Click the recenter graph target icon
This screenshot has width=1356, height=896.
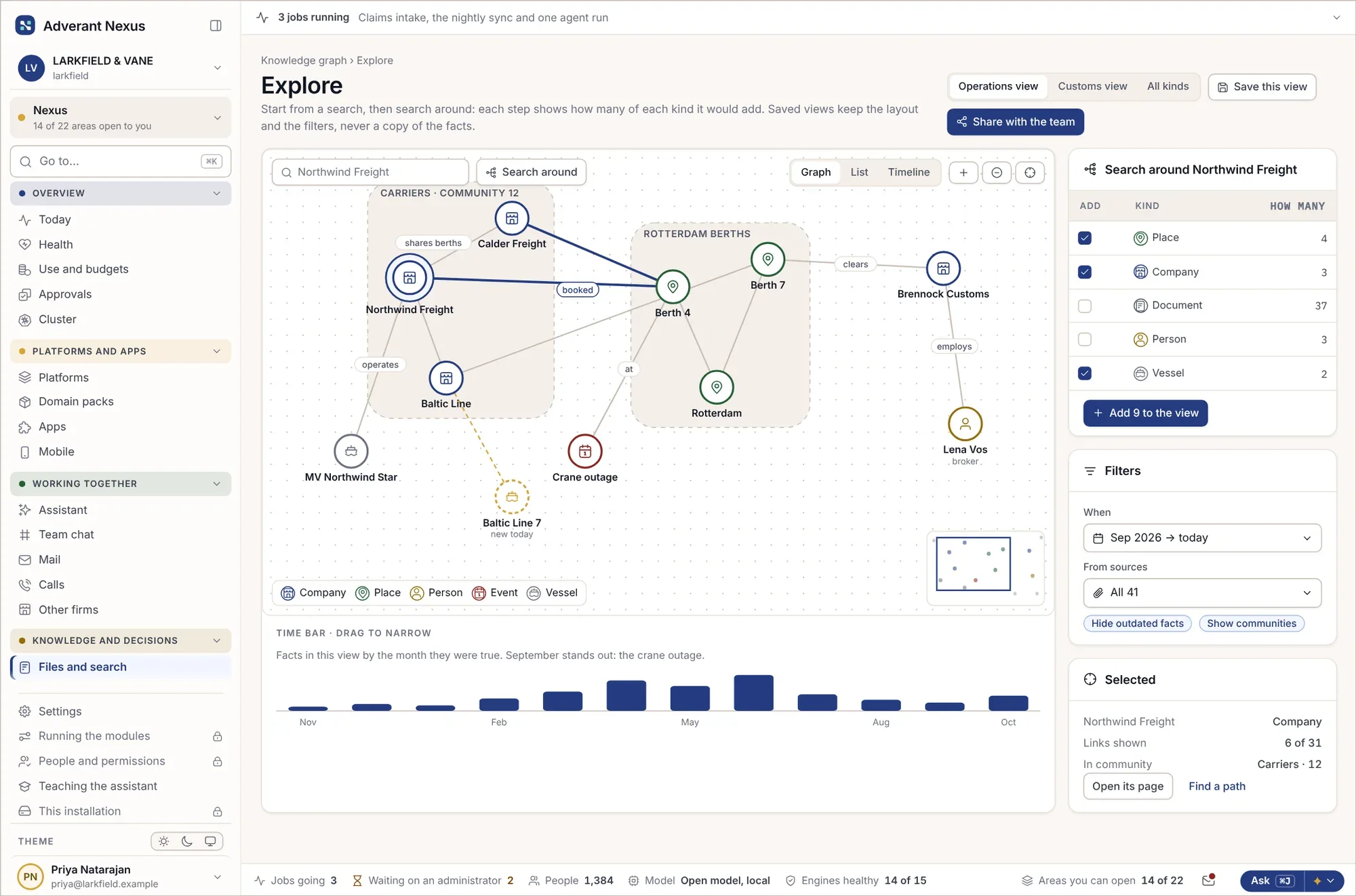(1030, 172)
